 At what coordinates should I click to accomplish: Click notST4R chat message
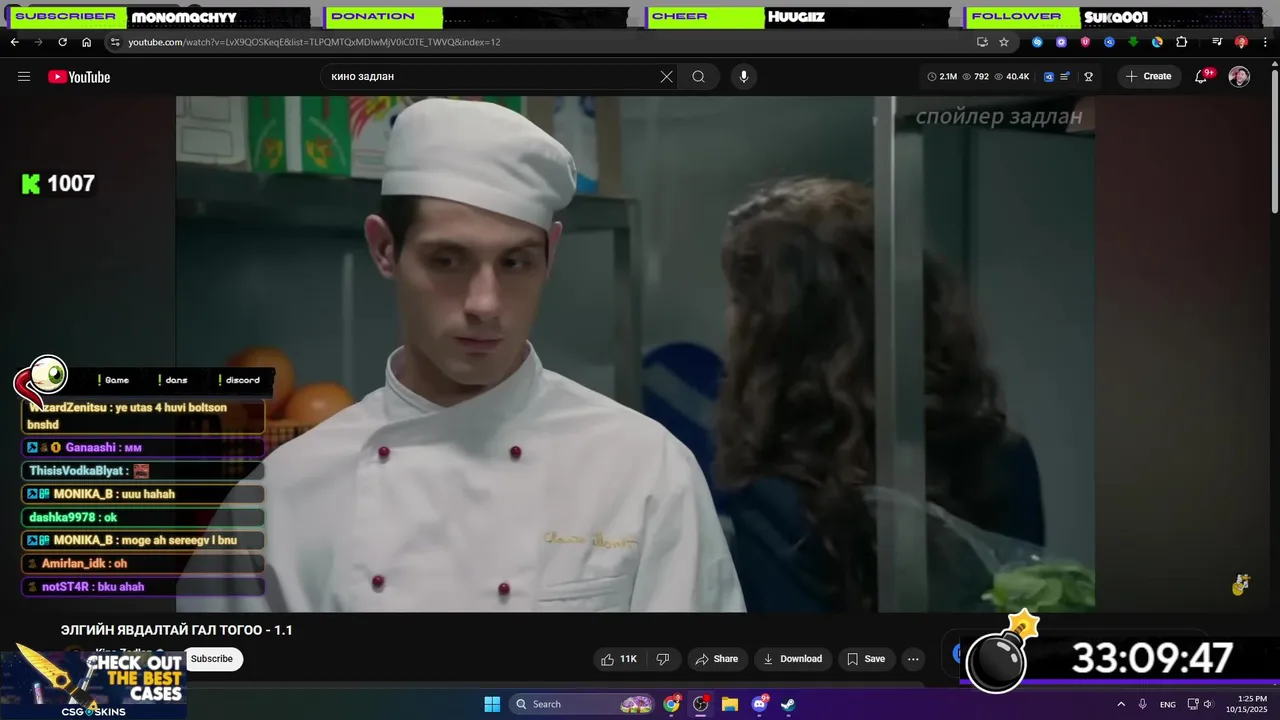pyautogui.click(x=143, y=587)
